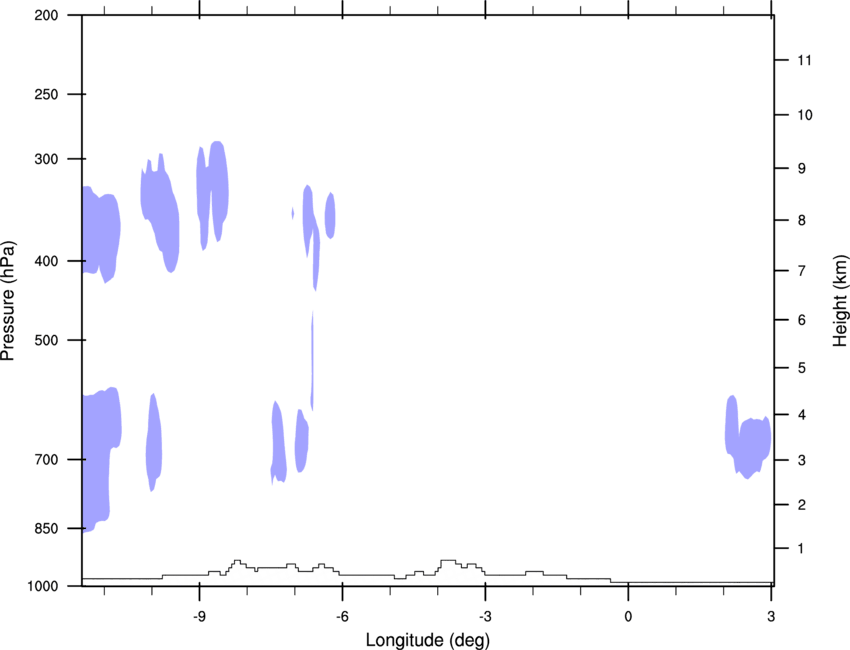Click the 5 km height label
Viewport: 850px width, 650px height.
(x=802, y=368)
